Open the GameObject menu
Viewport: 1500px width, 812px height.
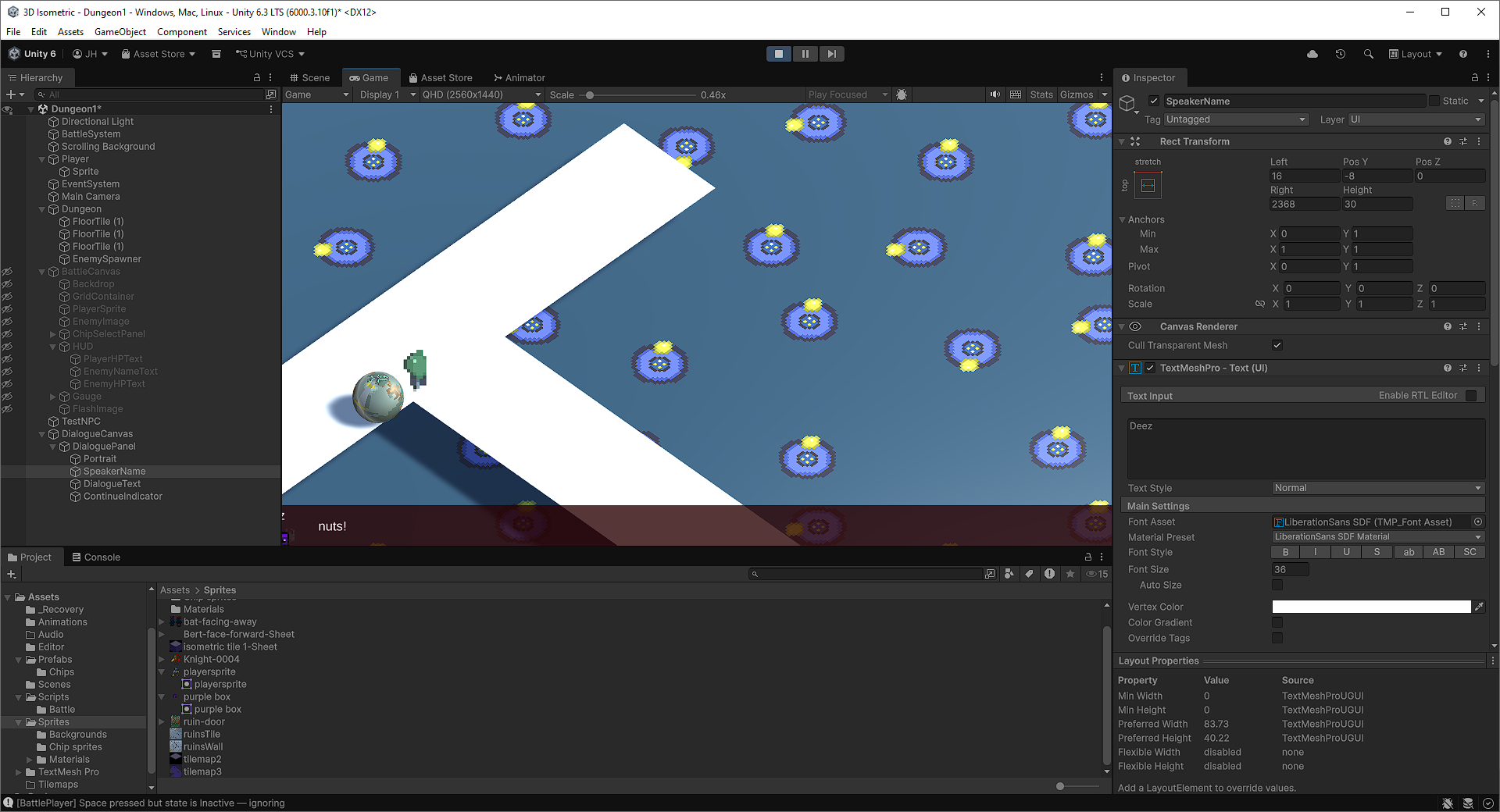[x=120, y=32]
